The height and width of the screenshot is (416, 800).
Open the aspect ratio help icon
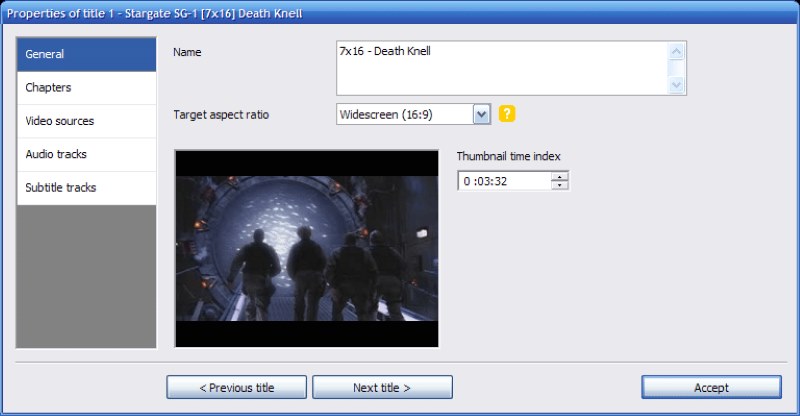point(507,113)
